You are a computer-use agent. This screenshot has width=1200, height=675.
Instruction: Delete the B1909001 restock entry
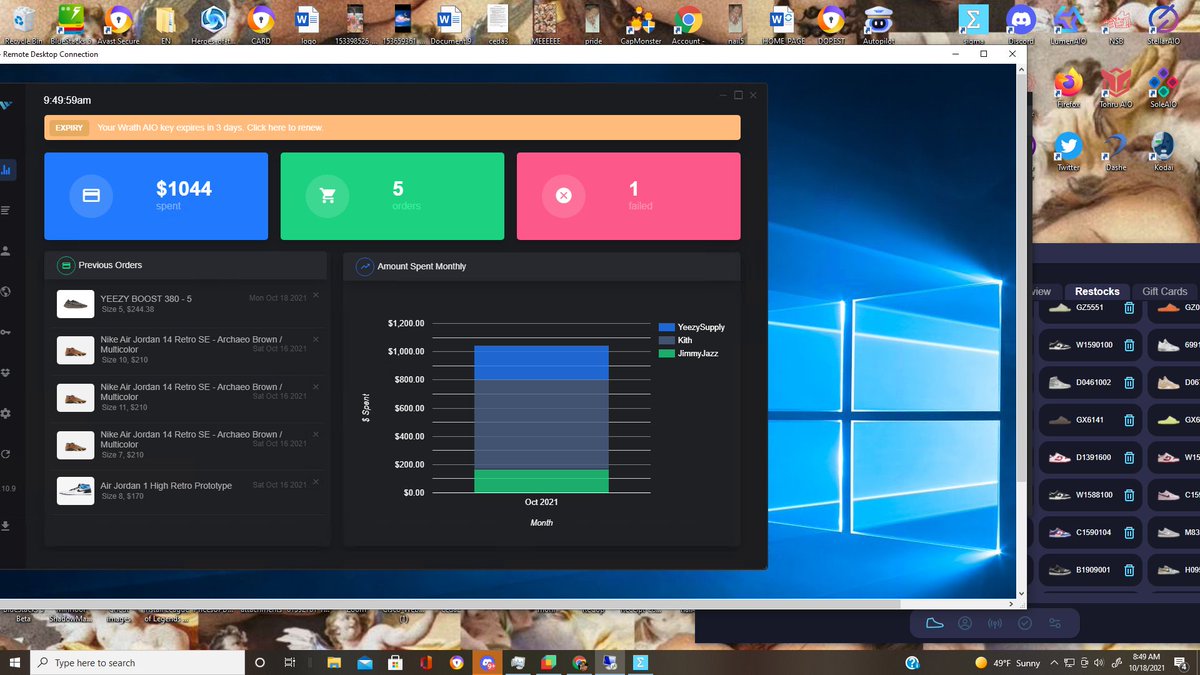pyautogui.click(x=1129, y=570)
